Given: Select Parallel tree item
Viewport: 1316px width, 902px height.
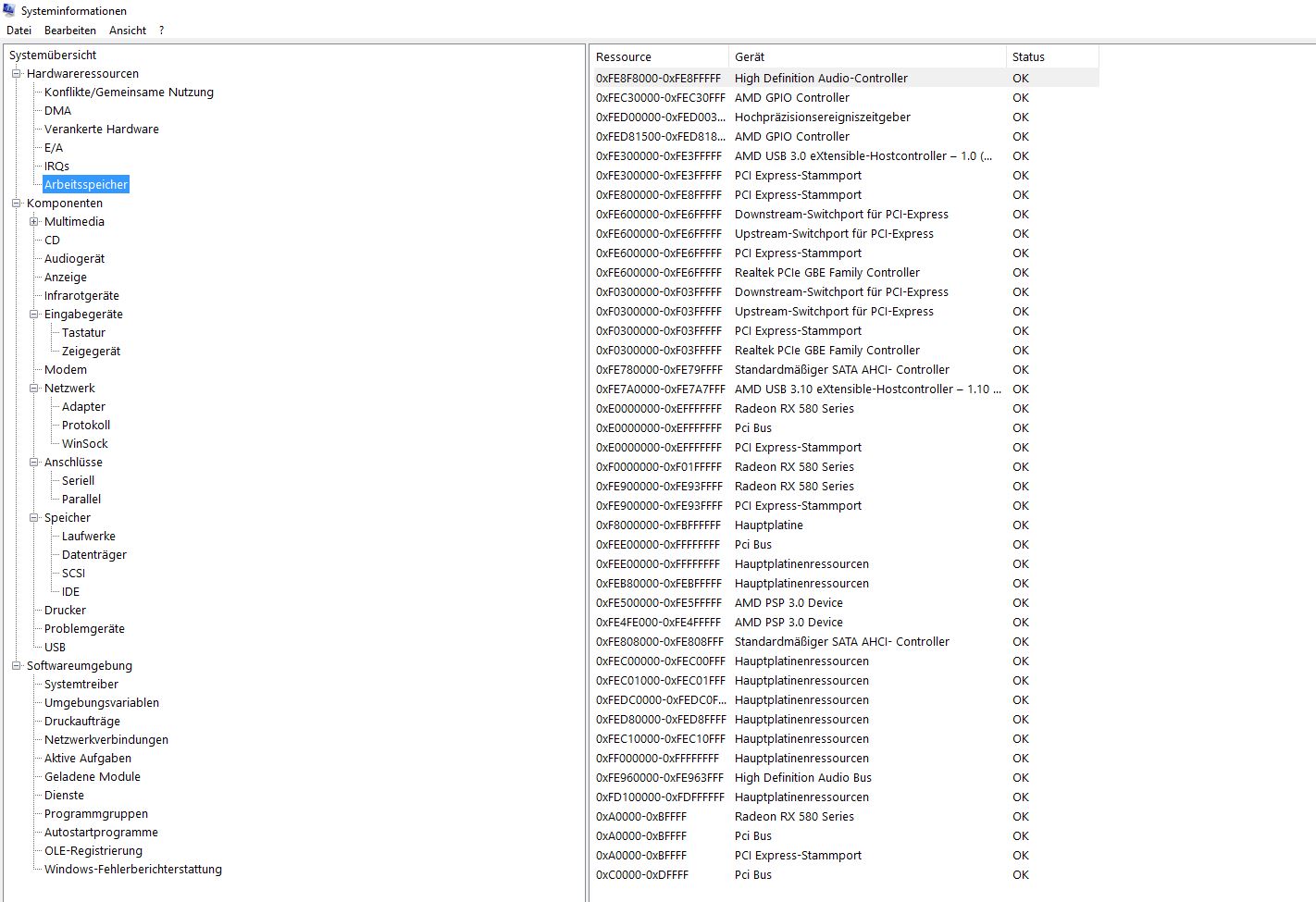Looking at the screenshot, I should [x=81, y=499].
